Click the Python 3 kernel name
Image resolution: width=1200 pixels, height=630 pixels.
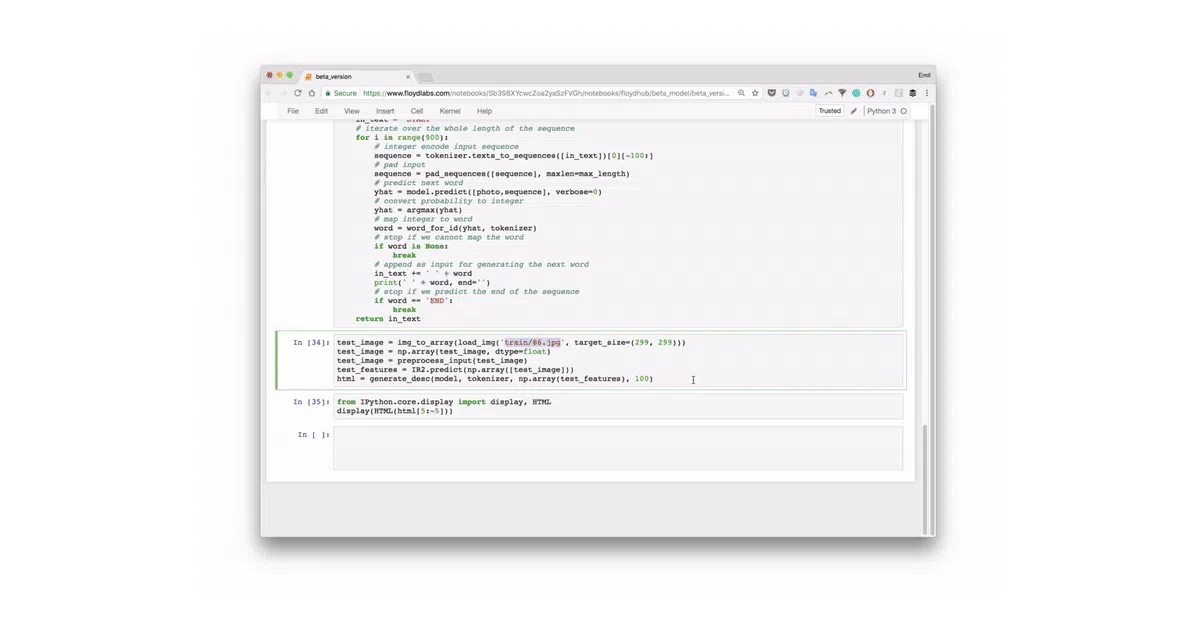[x=881, y=111]
